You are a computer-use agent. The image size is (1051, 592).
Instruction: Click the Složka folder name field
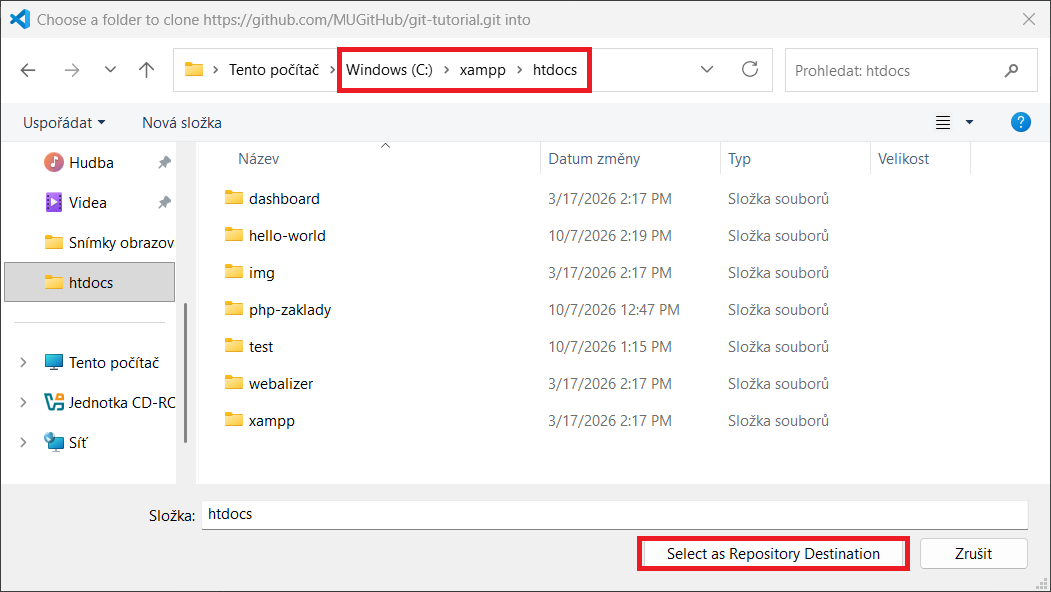click(615, 514)
